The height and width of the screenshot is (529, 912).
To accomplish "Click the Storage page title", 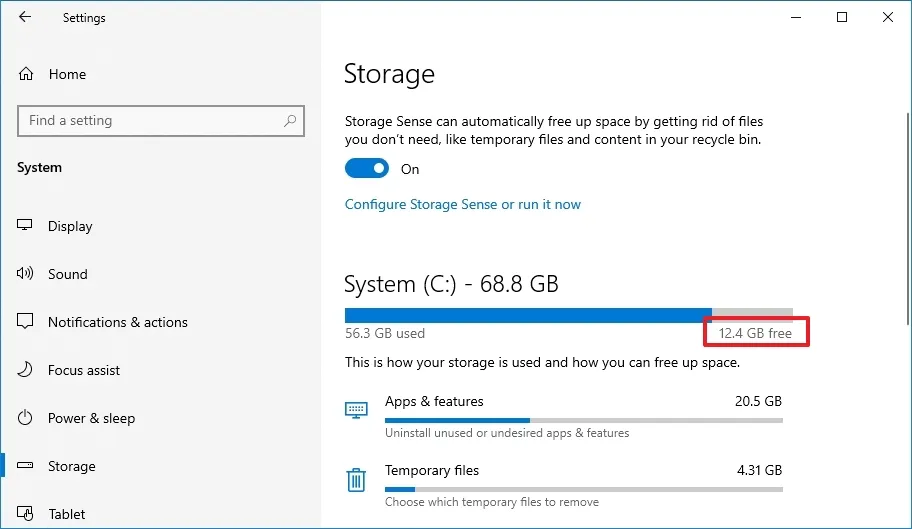I will coord(389,74).
